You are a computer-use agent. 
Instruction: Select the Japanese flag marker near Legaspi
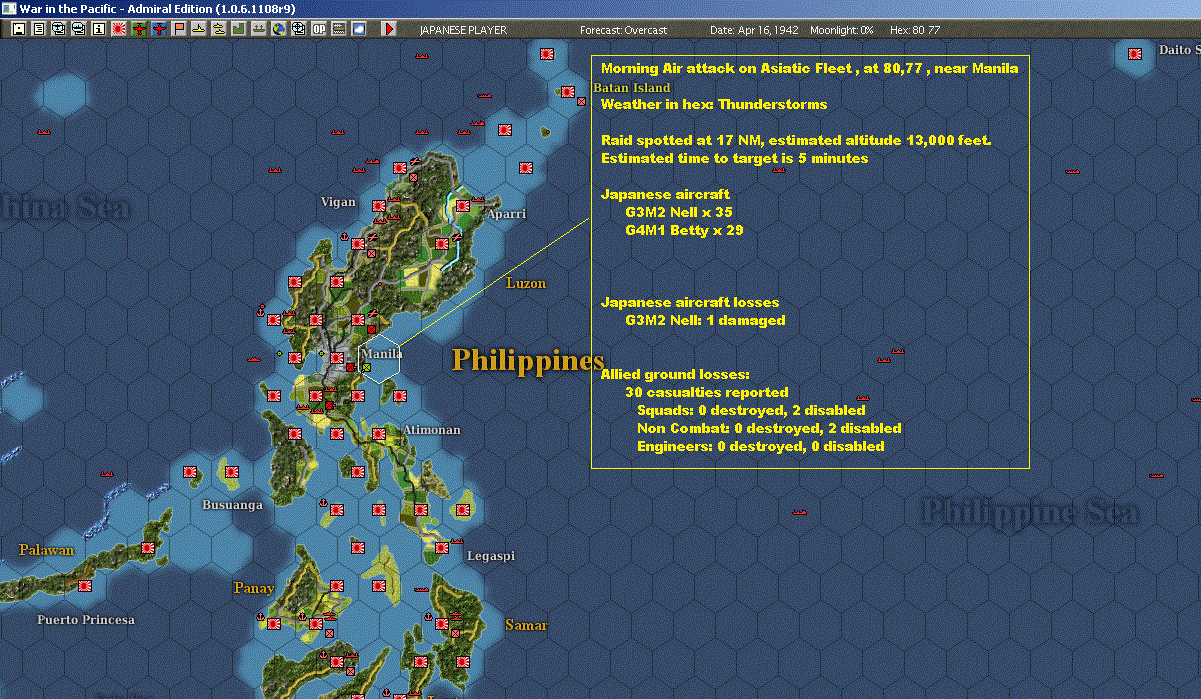click(440, 547)
